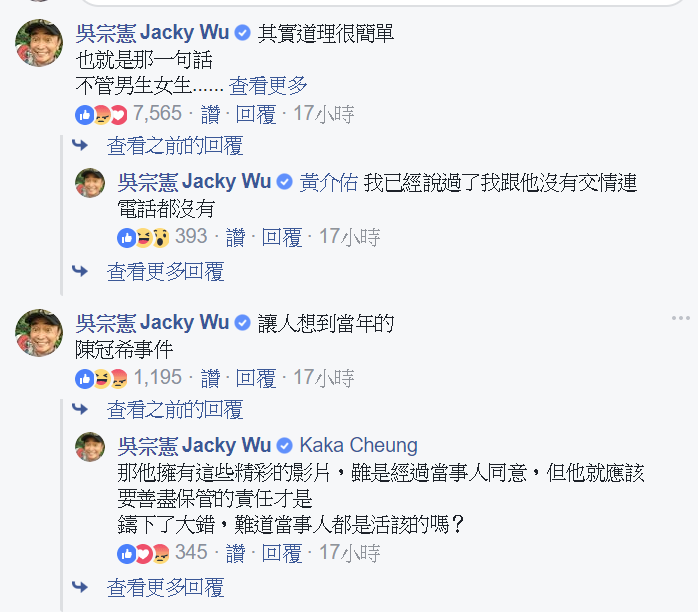698x612 pixels.
Task: Click the verified badge on the first comment's name
Action: (242, 33)
